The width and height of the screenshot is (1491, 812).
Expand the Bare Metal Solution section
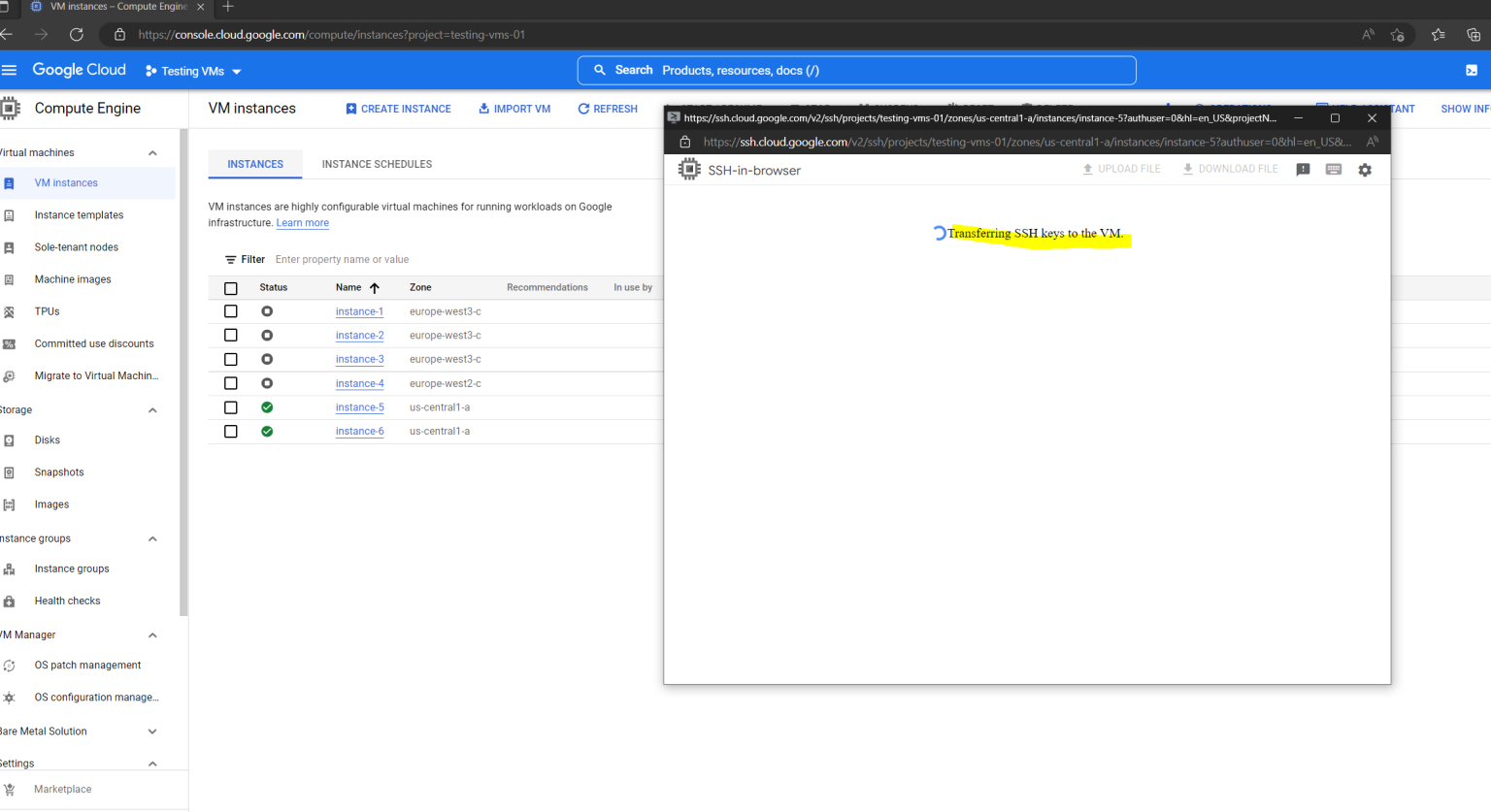click(x=151, y=731)
